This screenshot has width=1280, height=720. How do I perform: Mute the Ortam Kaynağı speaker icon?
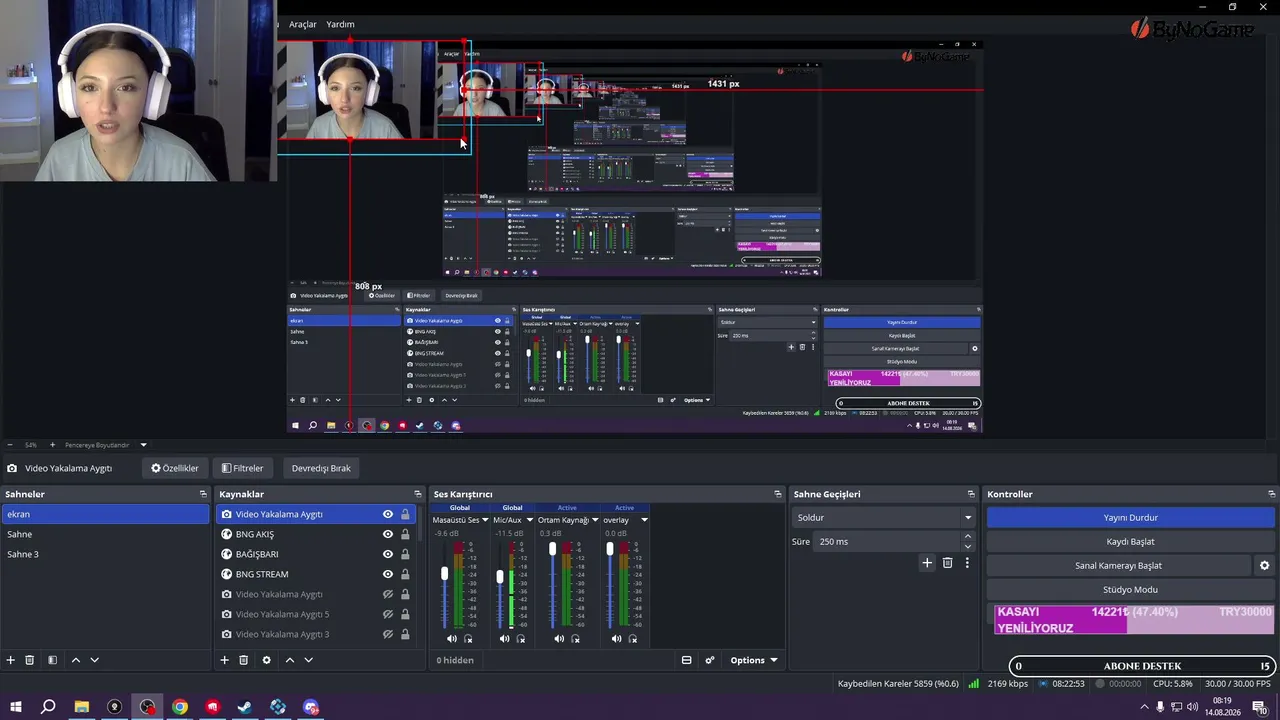[559, 638]
